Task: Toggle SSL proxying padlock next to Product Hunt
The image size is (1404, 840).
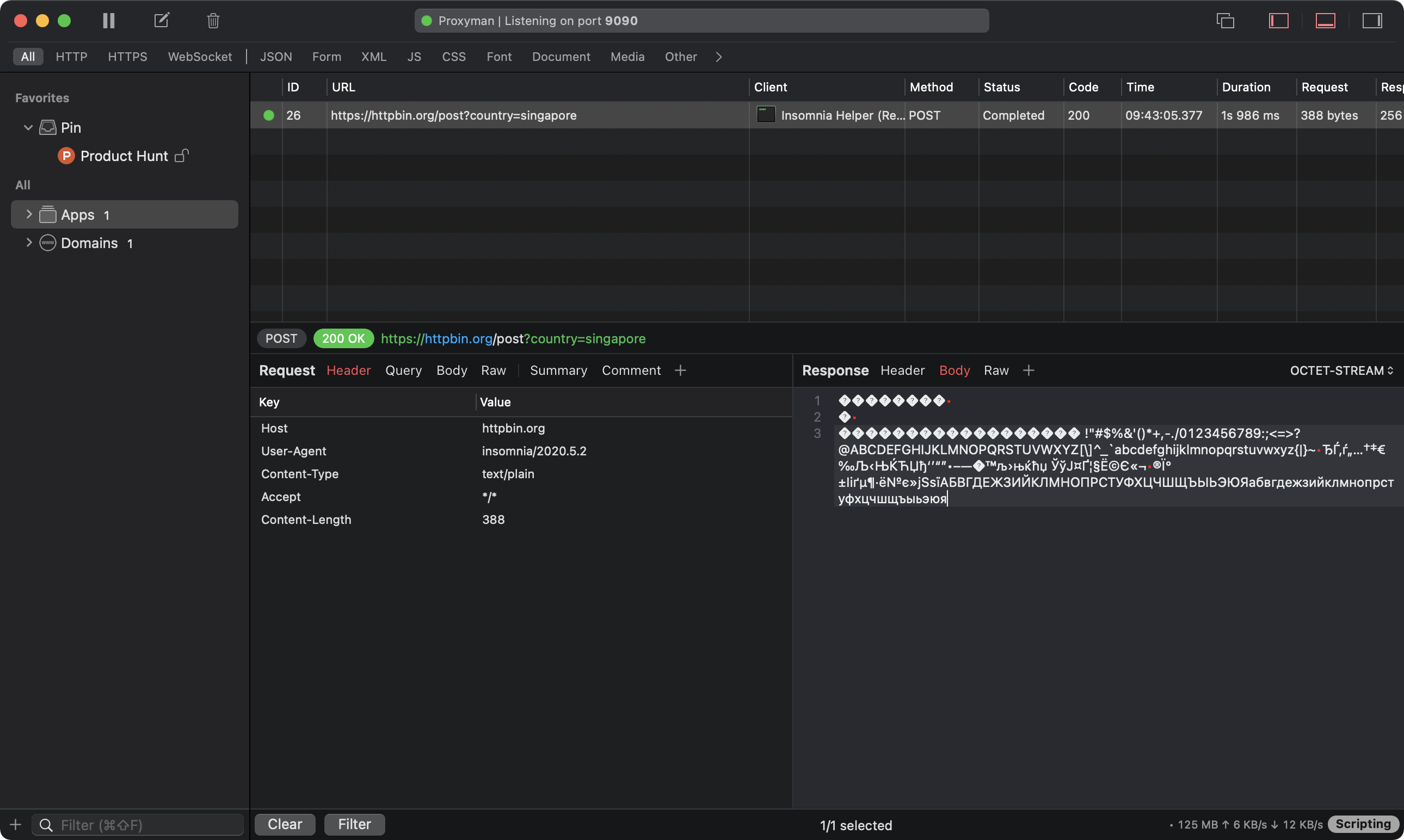Action: [x=181, y=156]
